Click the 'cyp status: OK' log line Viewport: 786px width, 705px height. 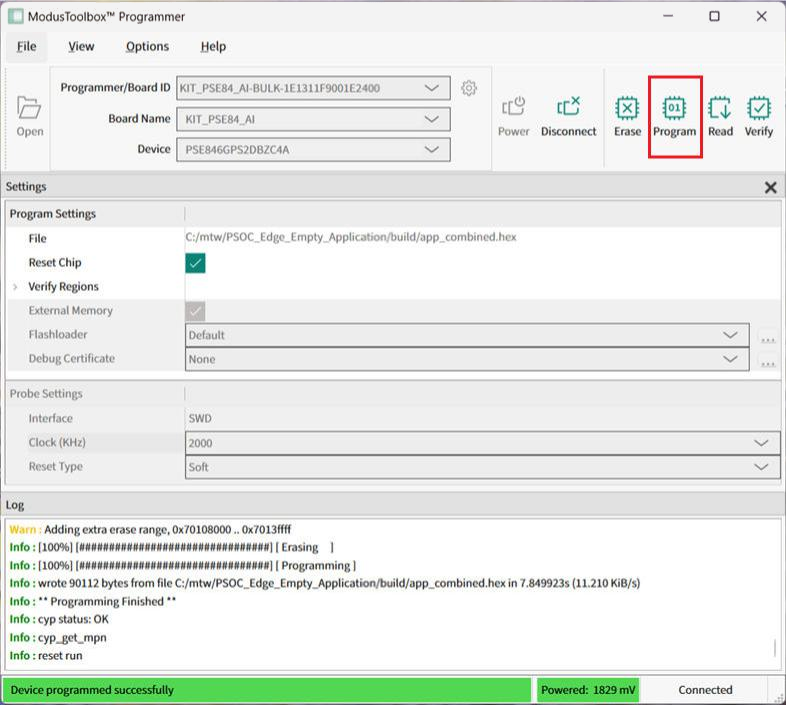coord(59,620)
